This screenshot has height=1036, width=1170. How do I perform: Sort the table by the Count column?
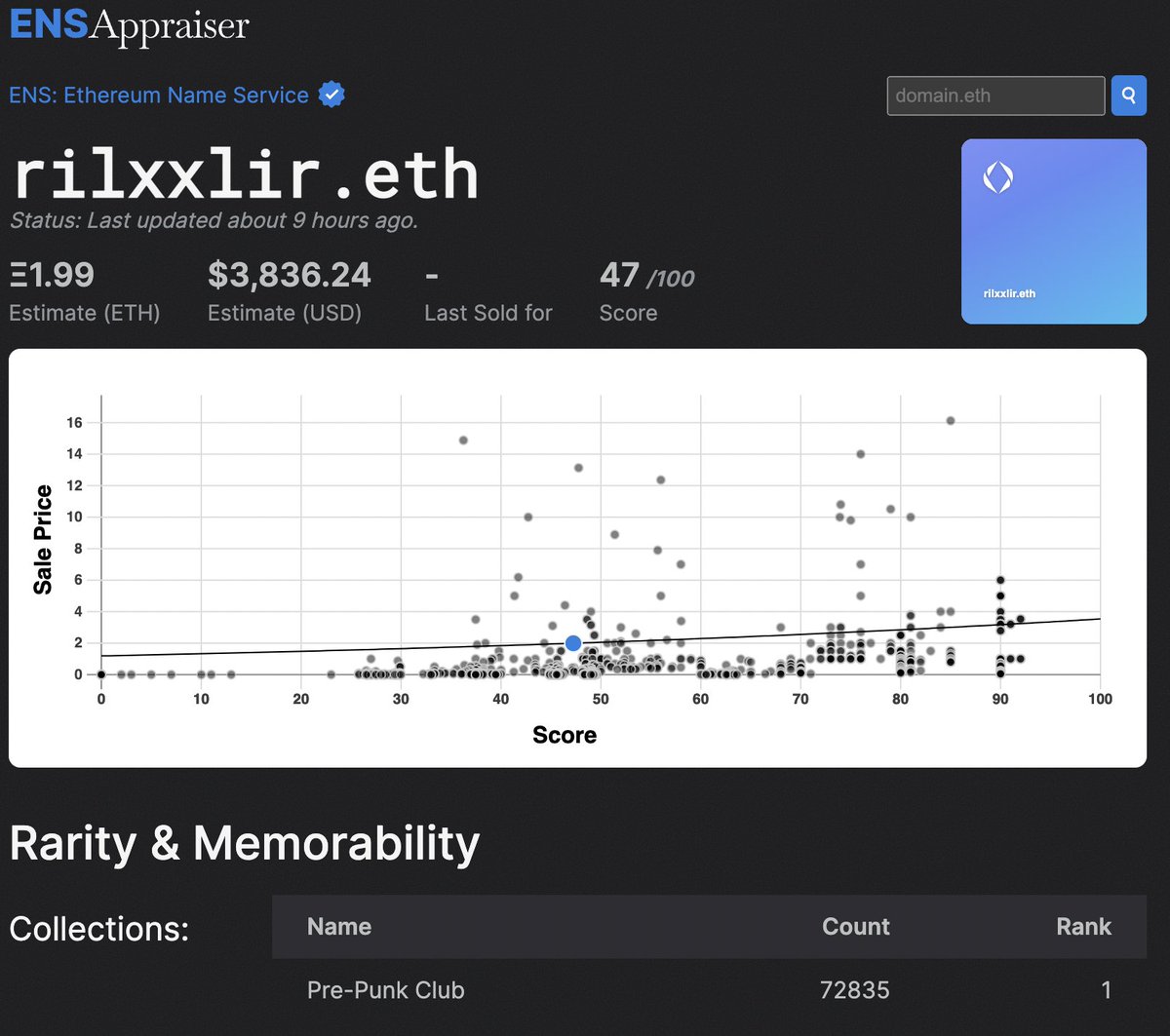tap(855, 927)
